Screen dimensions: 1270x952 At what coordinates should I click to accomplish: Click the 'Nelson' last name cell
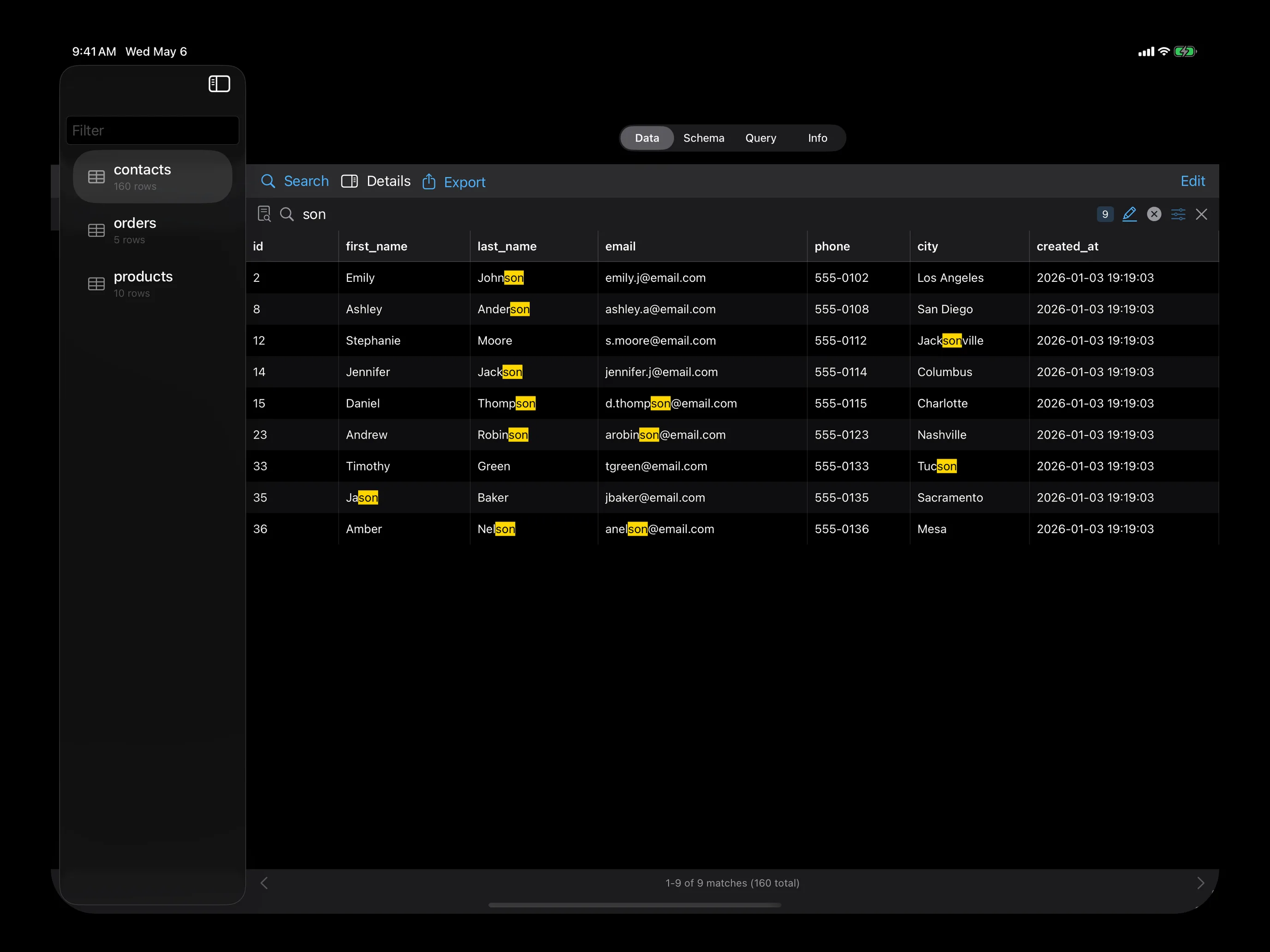(534, 529)
